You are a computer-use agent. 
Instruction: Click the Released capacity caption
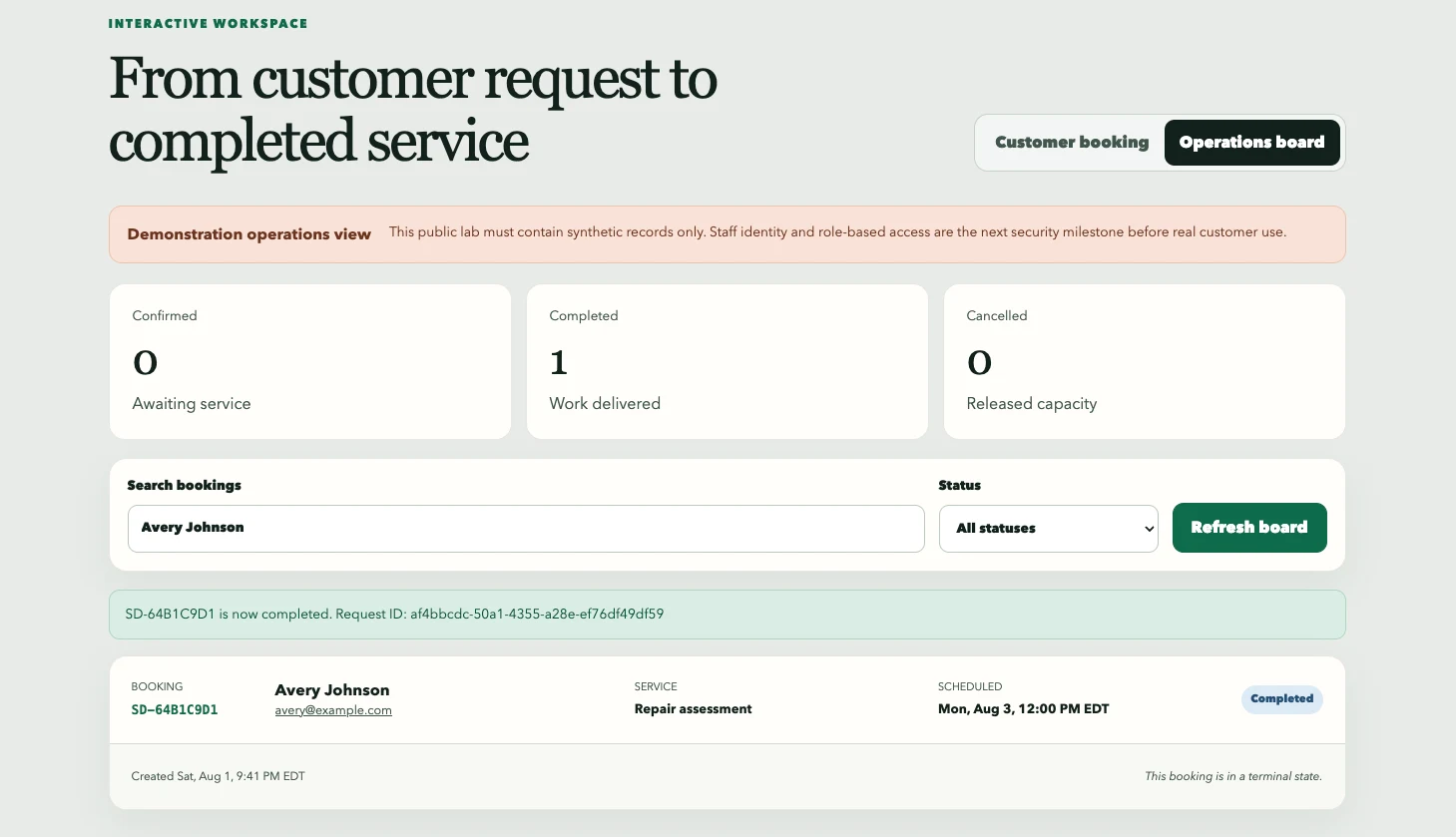pyautogui.click(x=1032, y=404)
